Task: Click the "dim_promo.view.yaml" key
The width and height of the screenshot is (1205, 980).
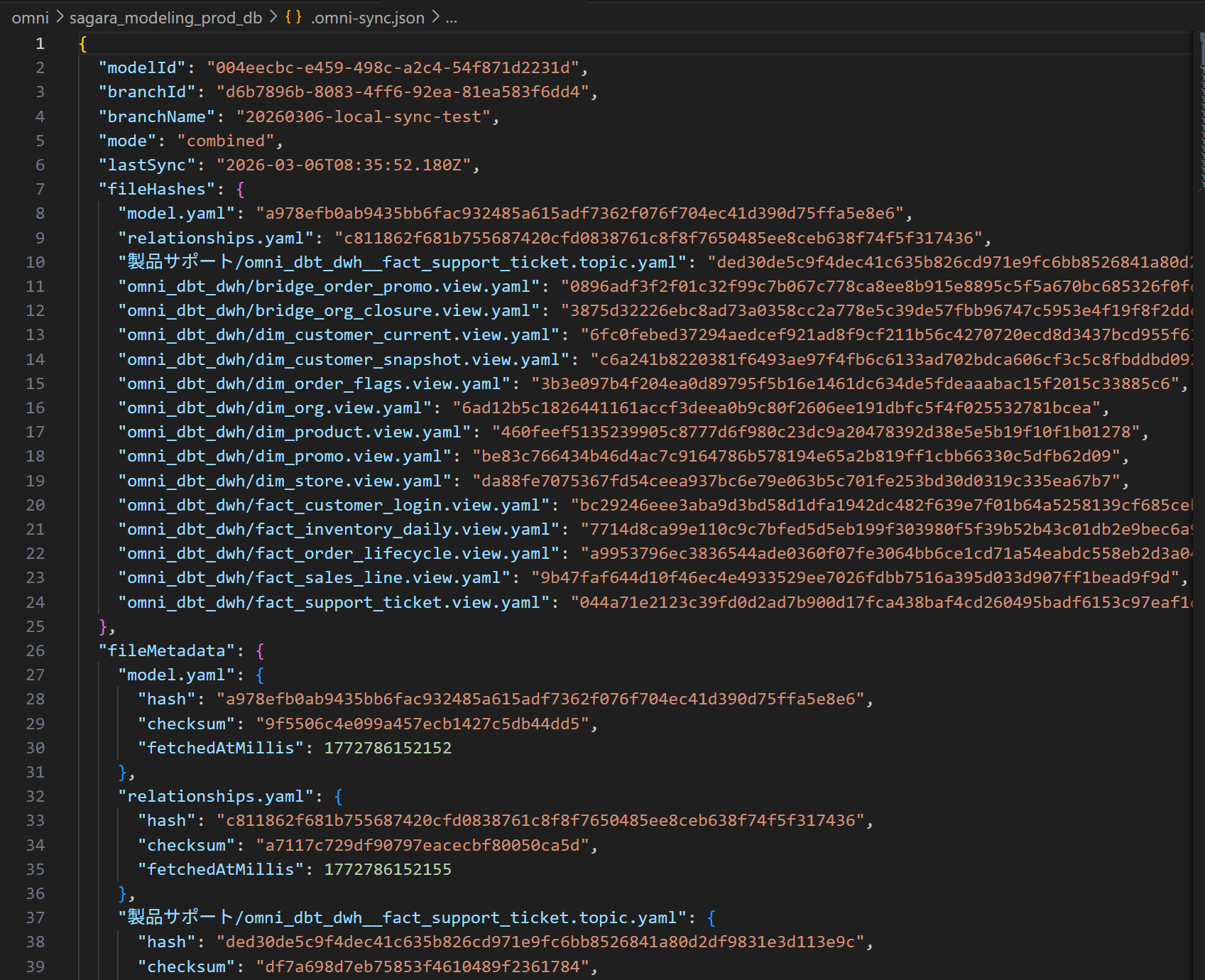Action: pyautogui.click(x=285, y=457)
